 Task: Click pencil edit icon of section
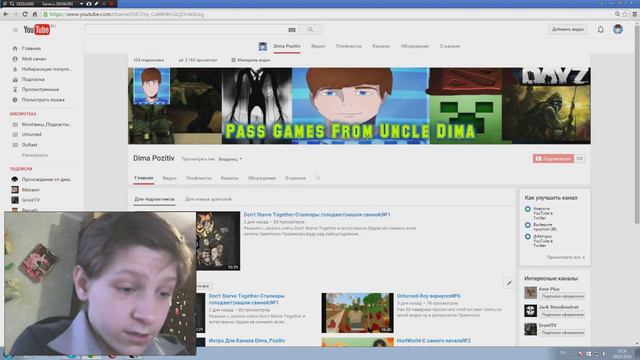coord(509,283)
